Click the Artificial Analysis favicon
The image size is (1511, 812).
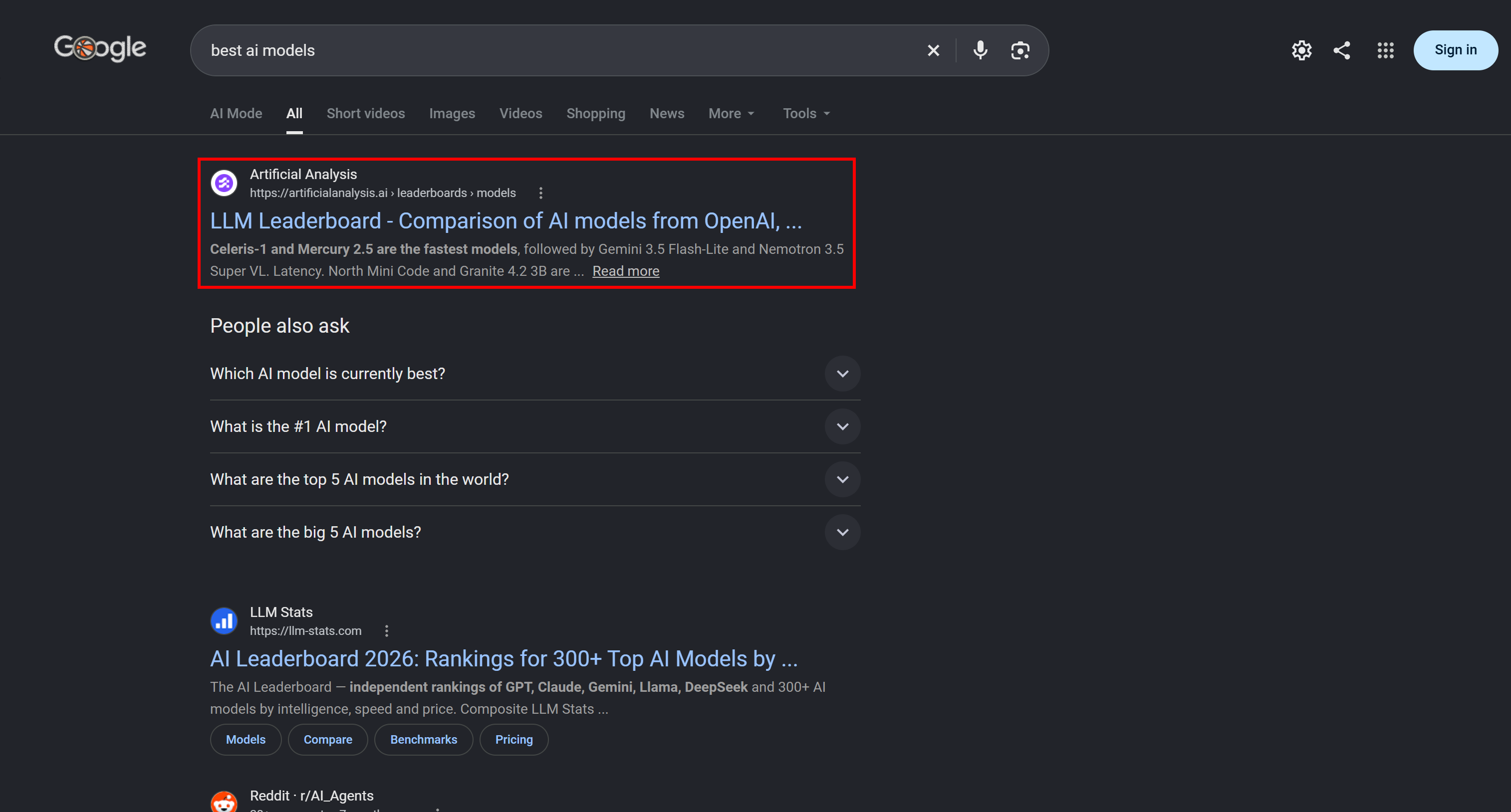click(x=224, y=184)
